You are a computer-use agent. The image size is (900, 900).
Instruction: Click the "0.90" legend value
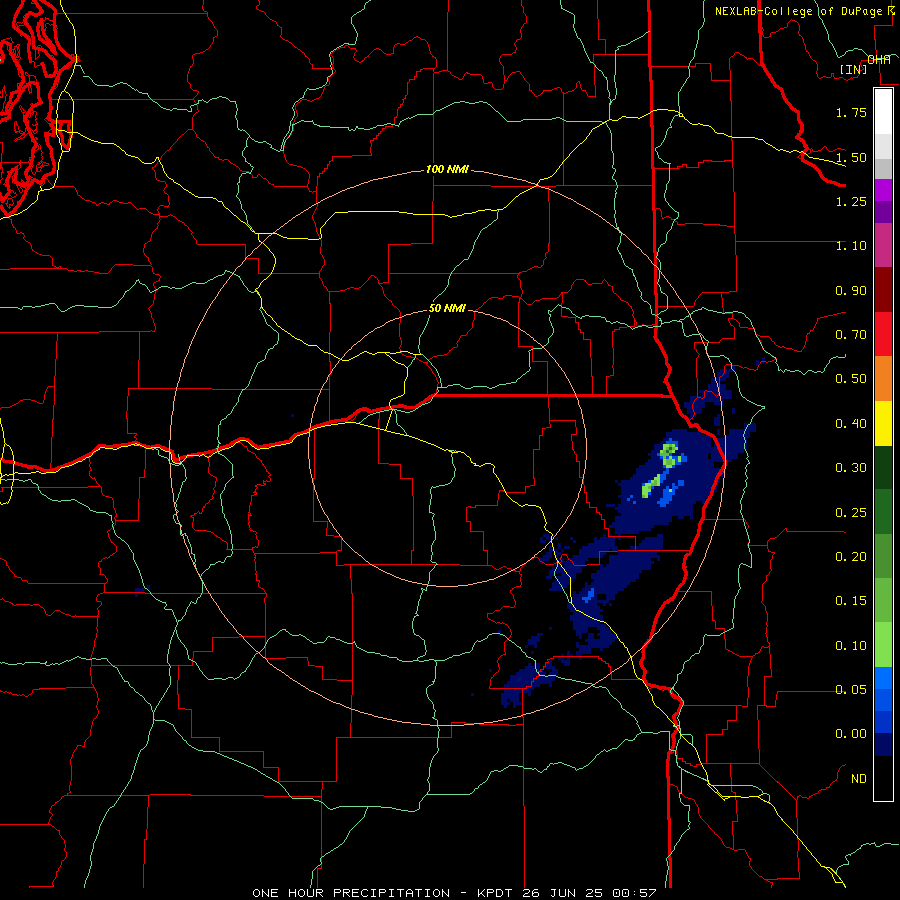(x=851, y=290)
